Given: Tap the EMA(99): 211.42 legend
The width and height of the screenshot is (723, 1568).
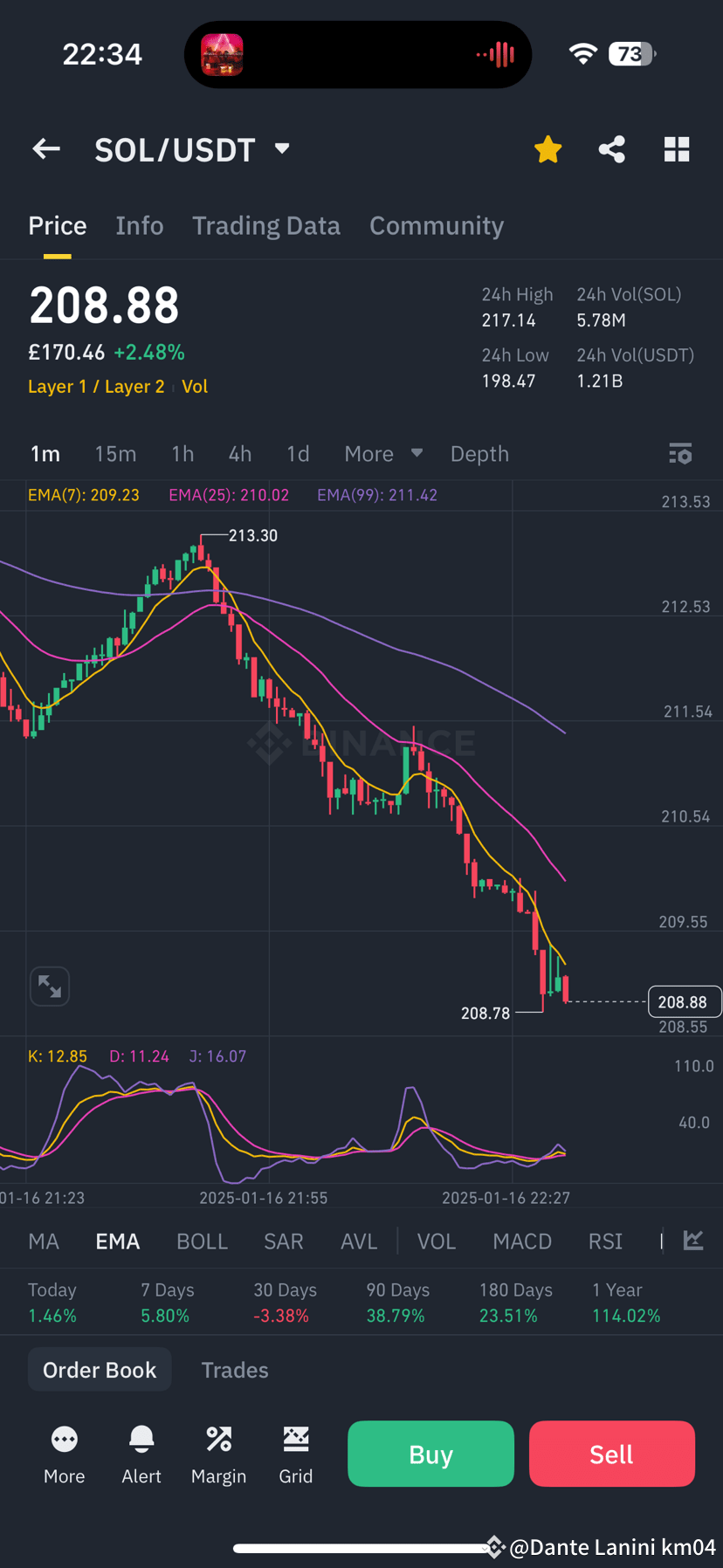Looking at the screenshot, I should 377,495.
